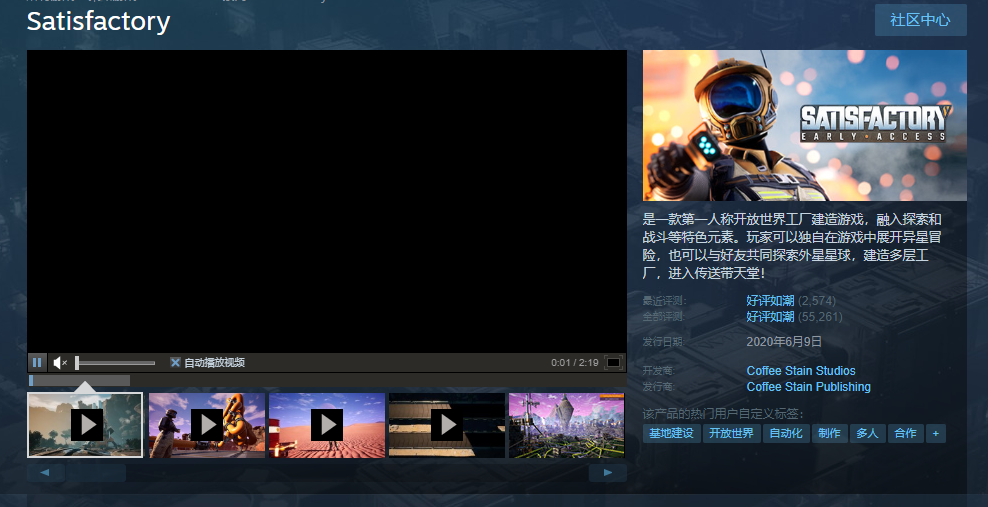Pause the trailer video
Viewport: 988px width, 507px height.
click(x=37, y=363)
